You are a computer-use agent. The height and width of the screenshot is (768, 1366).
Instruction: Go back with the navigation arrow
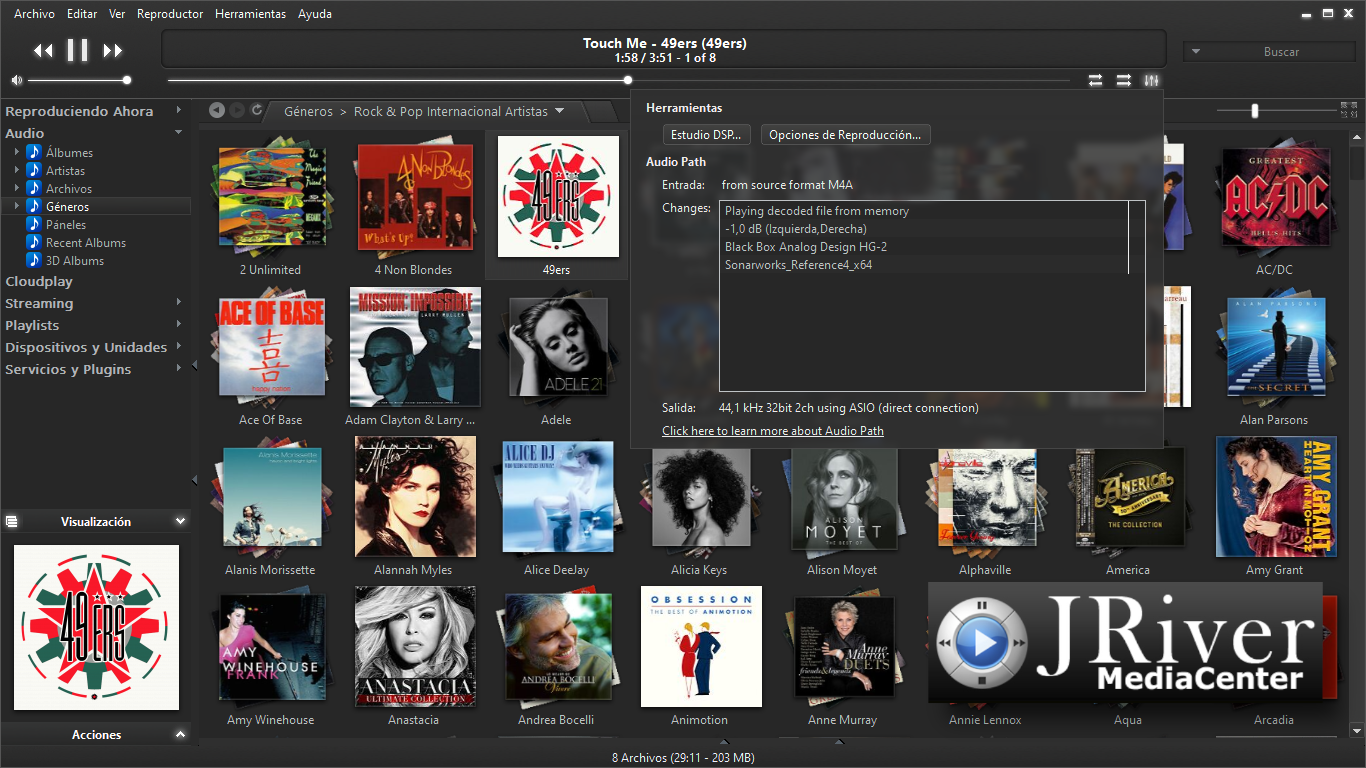[217, 110]
